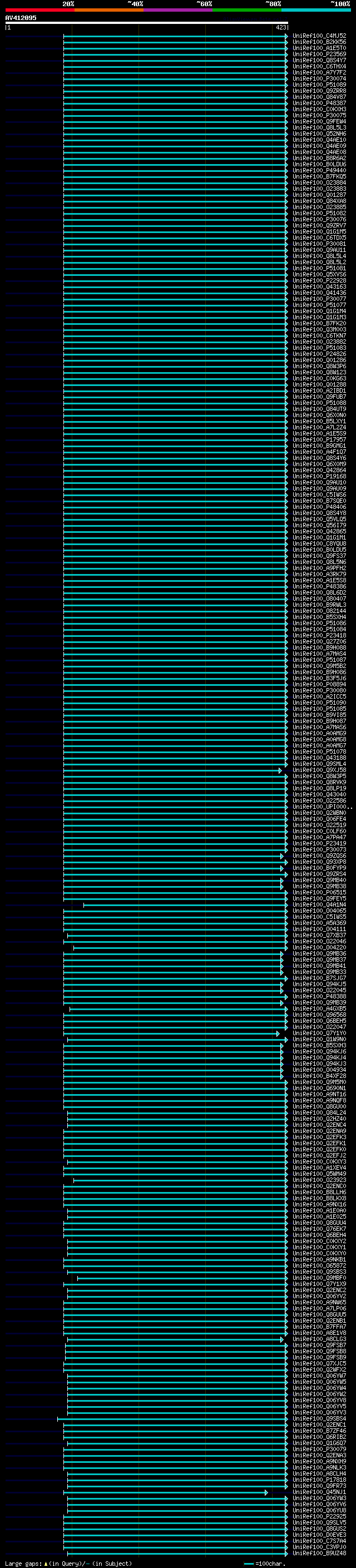Select the UniRef100_B0FYP9 label
This screenshot has height=1568, width=356.
coord(319,869)
